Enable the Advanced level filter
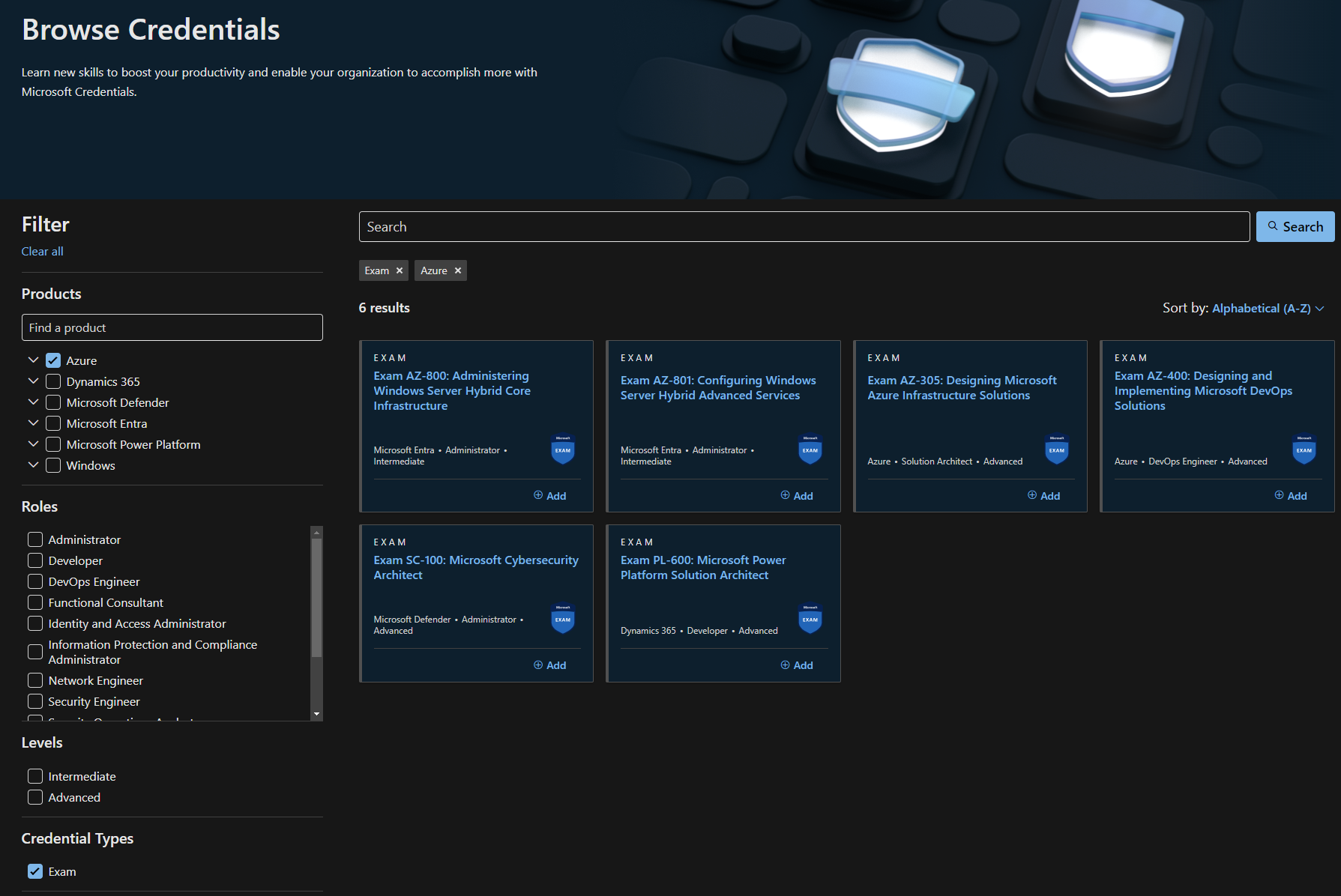 pyautogui.click(x=34, y=797)
